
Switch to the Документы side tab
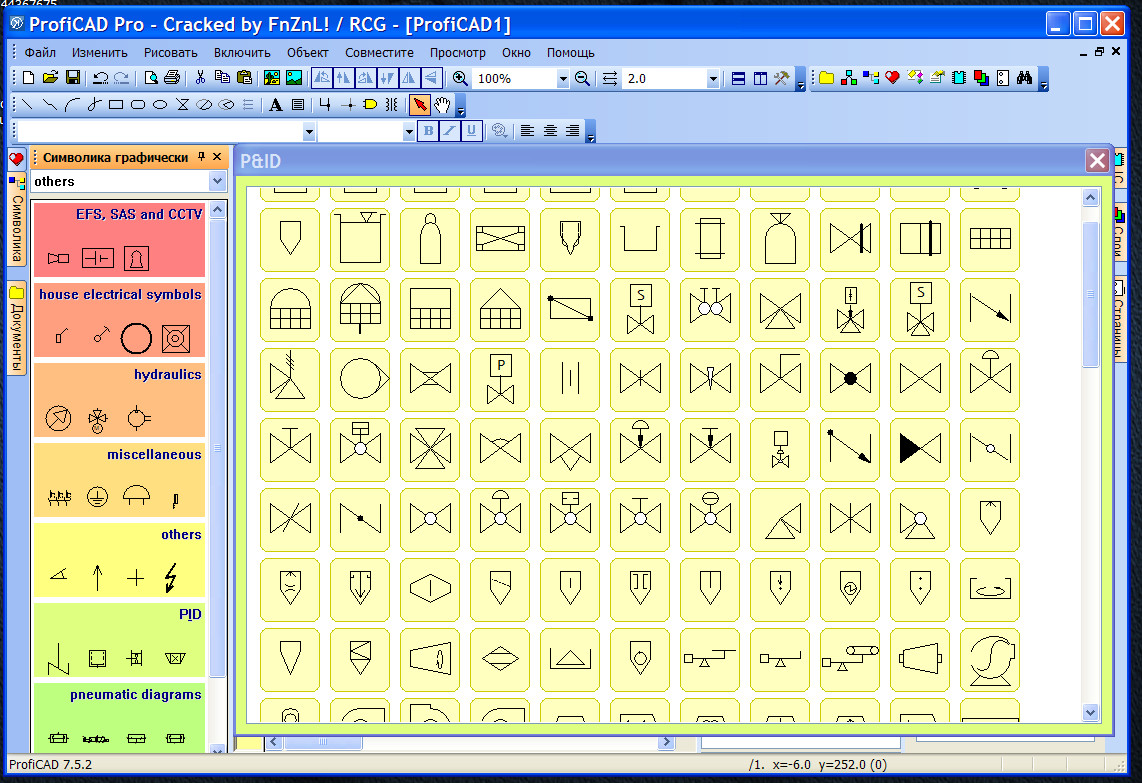tap(17, 327)
